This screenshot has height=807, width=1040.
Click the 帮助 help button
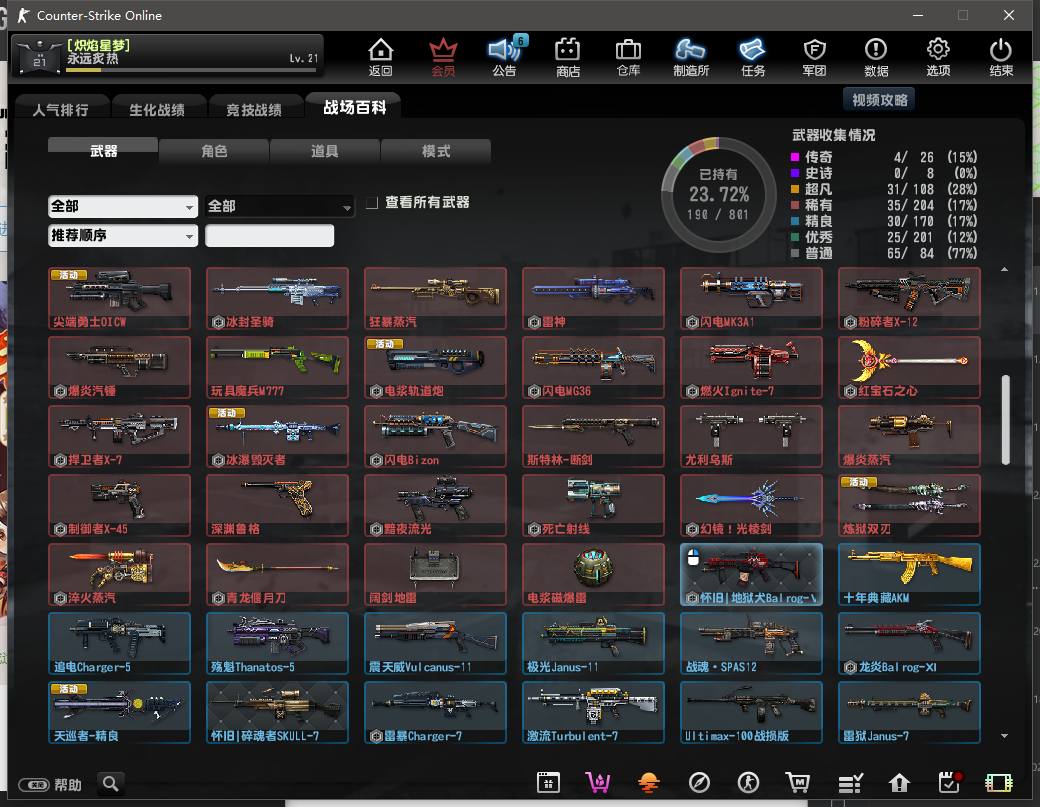point(57,785)
